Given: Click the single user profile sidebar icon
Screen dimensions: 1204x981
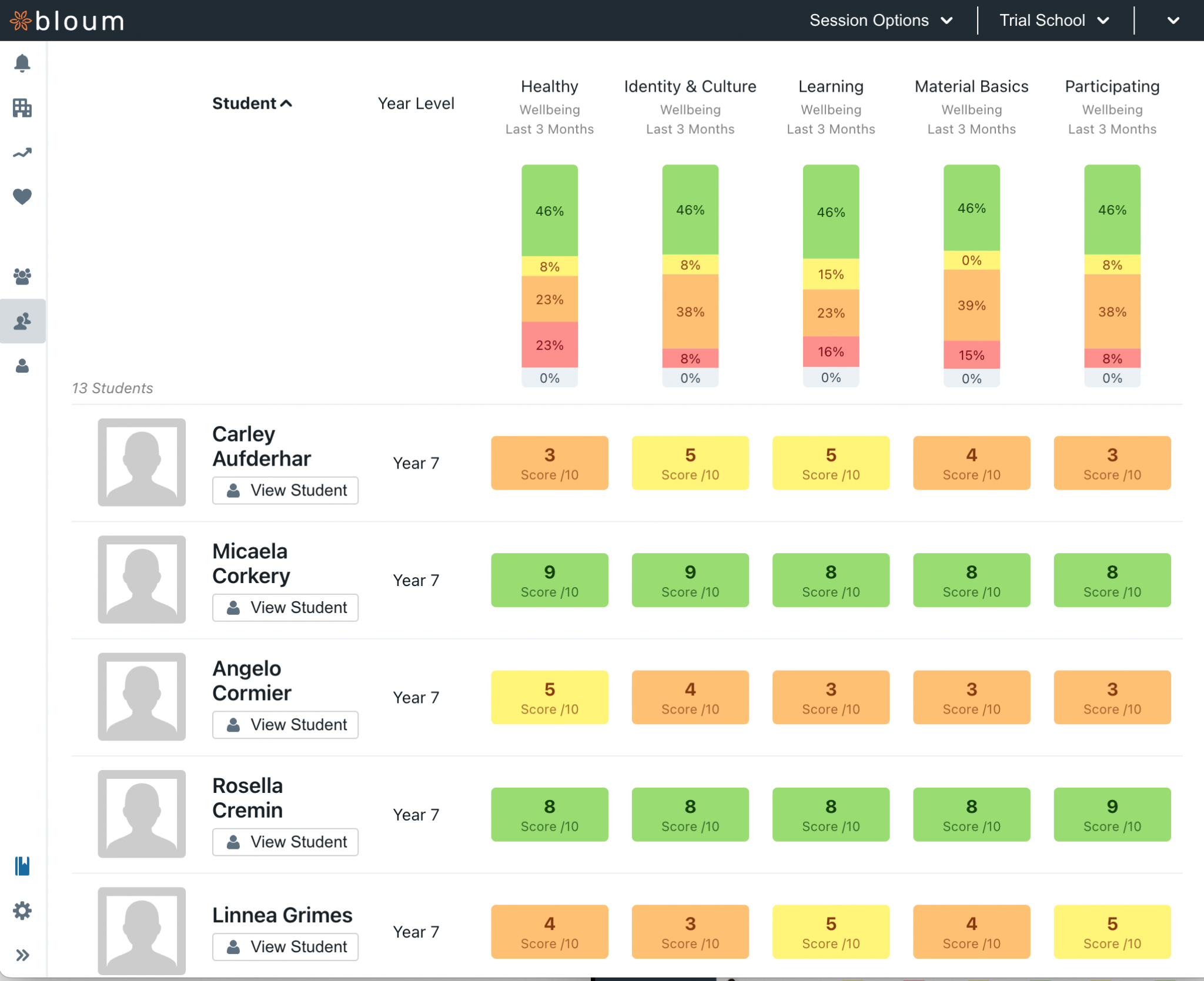Looking at the screenshot, I should tap(22, 366).
